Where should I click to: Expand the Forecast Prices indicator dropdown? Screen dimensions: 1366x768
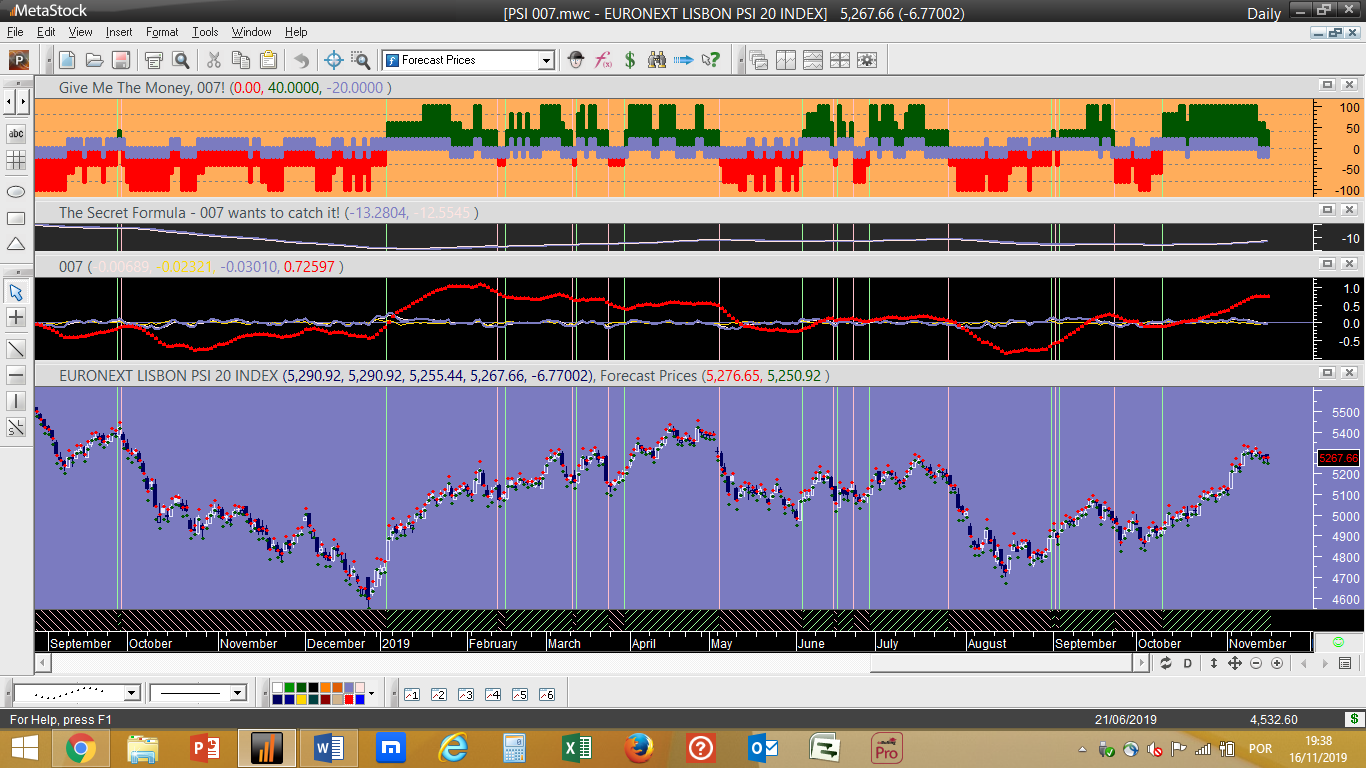(546, 60)
